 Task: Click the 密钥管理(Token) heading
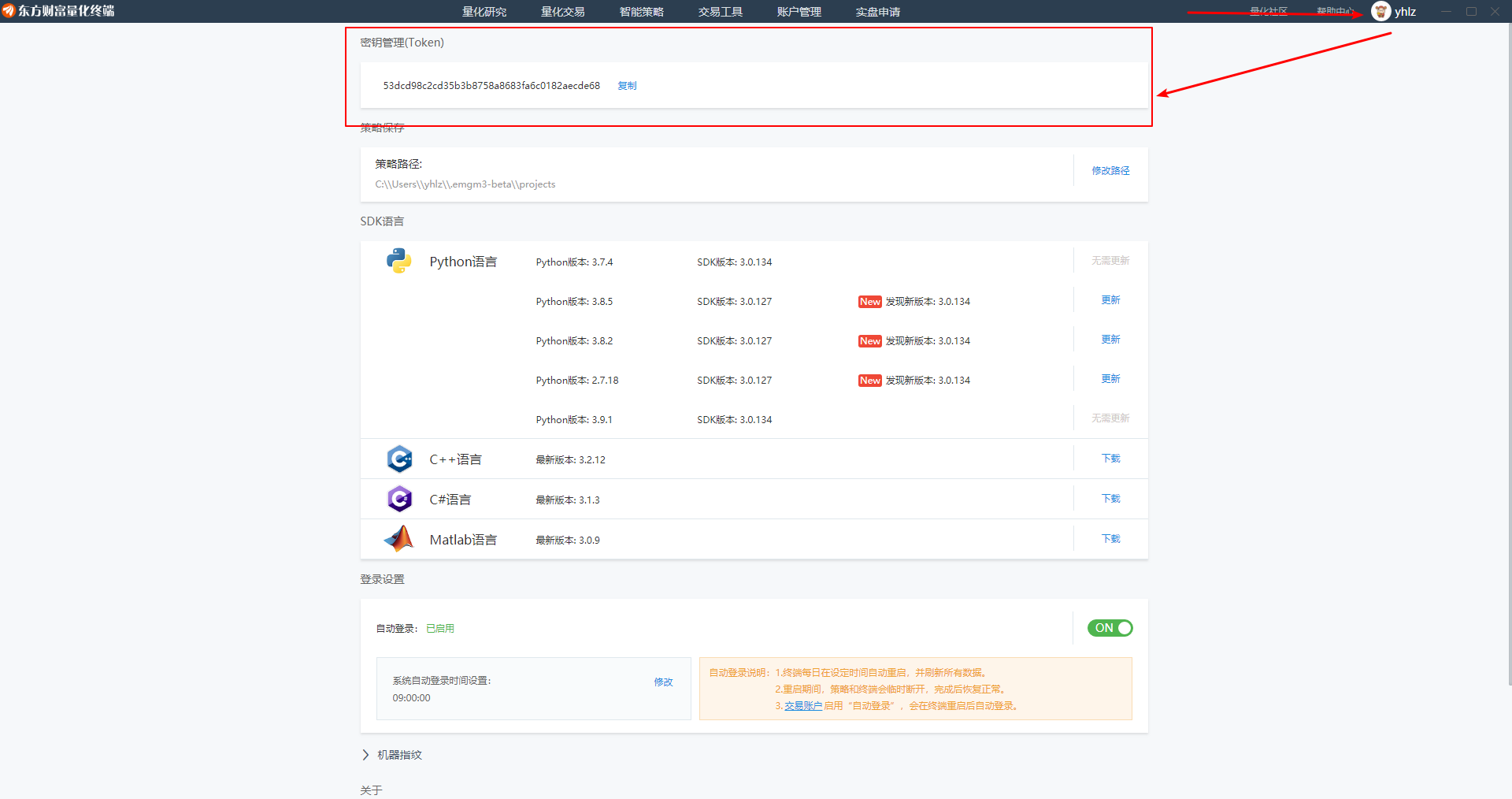pyautogui.click(x=402, y=43)
